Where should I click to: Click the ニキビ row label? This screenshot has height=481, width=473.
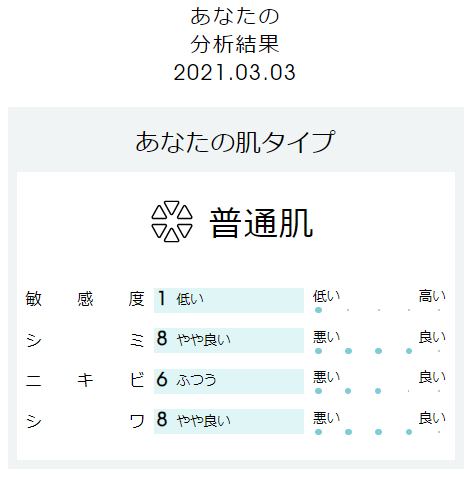(x=85, y=380)
